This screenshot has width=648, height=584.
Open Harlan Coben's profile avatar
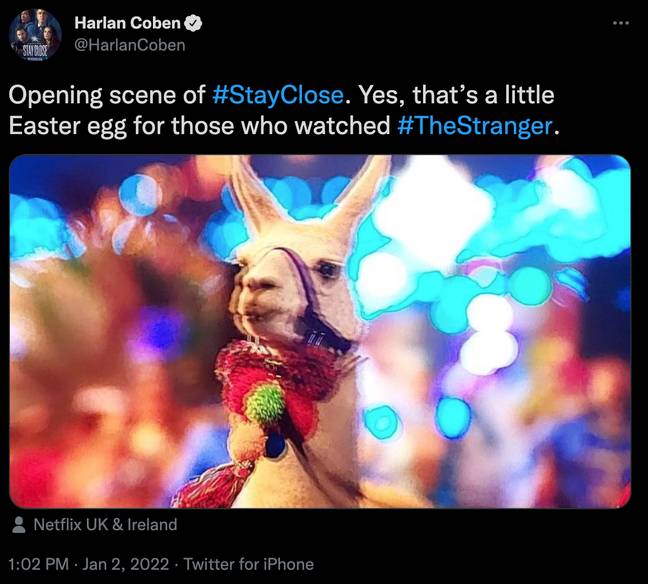35,35
